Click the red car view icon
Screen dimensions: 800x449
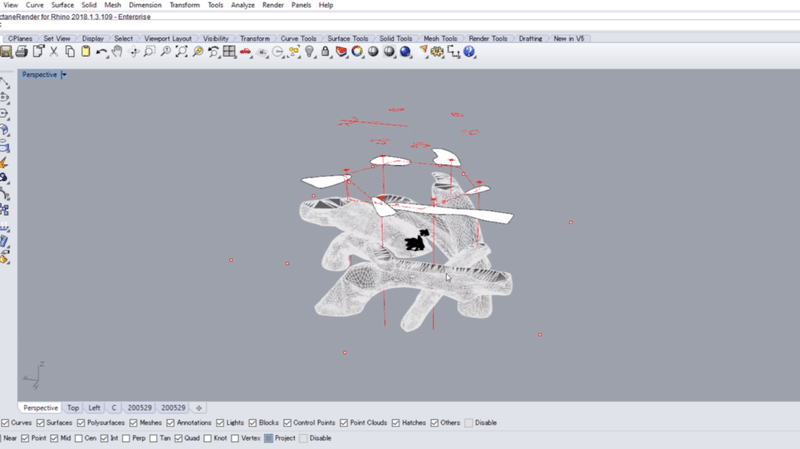click(x=245, y=52)
